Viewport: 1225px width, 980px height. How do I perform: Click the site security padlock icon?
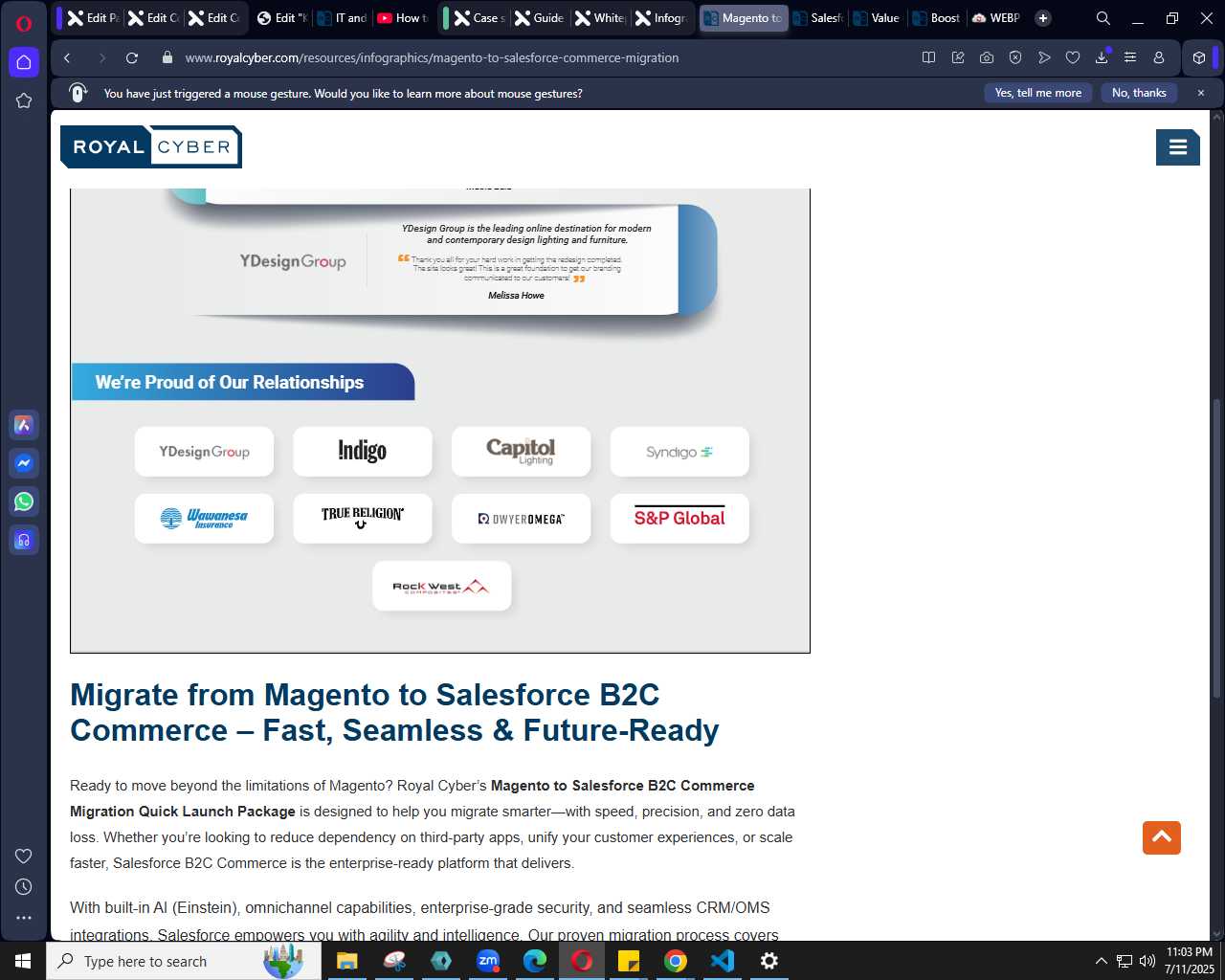[167, 57]
